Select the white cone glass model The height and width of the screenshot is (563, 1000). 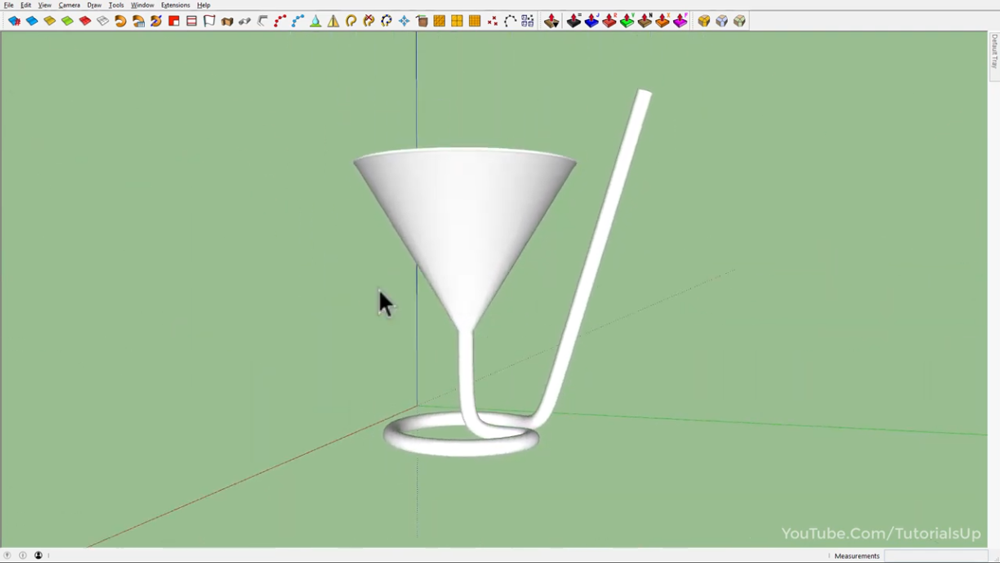(x=465, y=220)
